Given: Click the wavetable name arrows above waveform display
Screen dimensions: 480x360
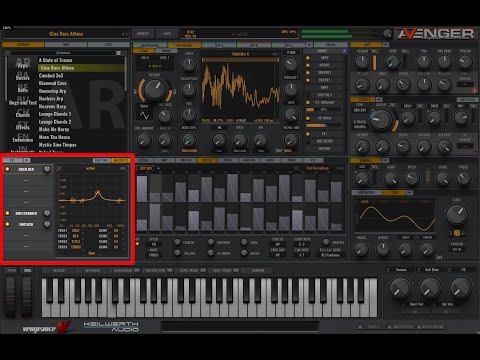Looking at the screenshot, I should click(275, 54).
